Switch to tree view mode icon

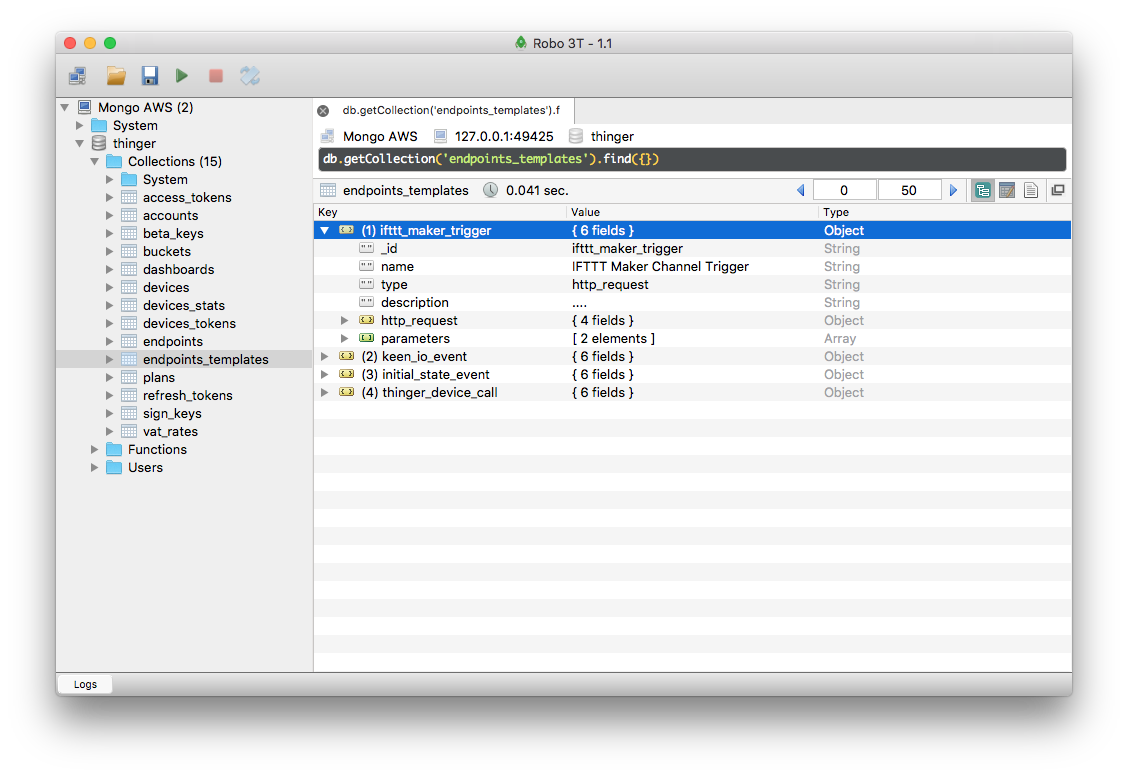(983, 191)
